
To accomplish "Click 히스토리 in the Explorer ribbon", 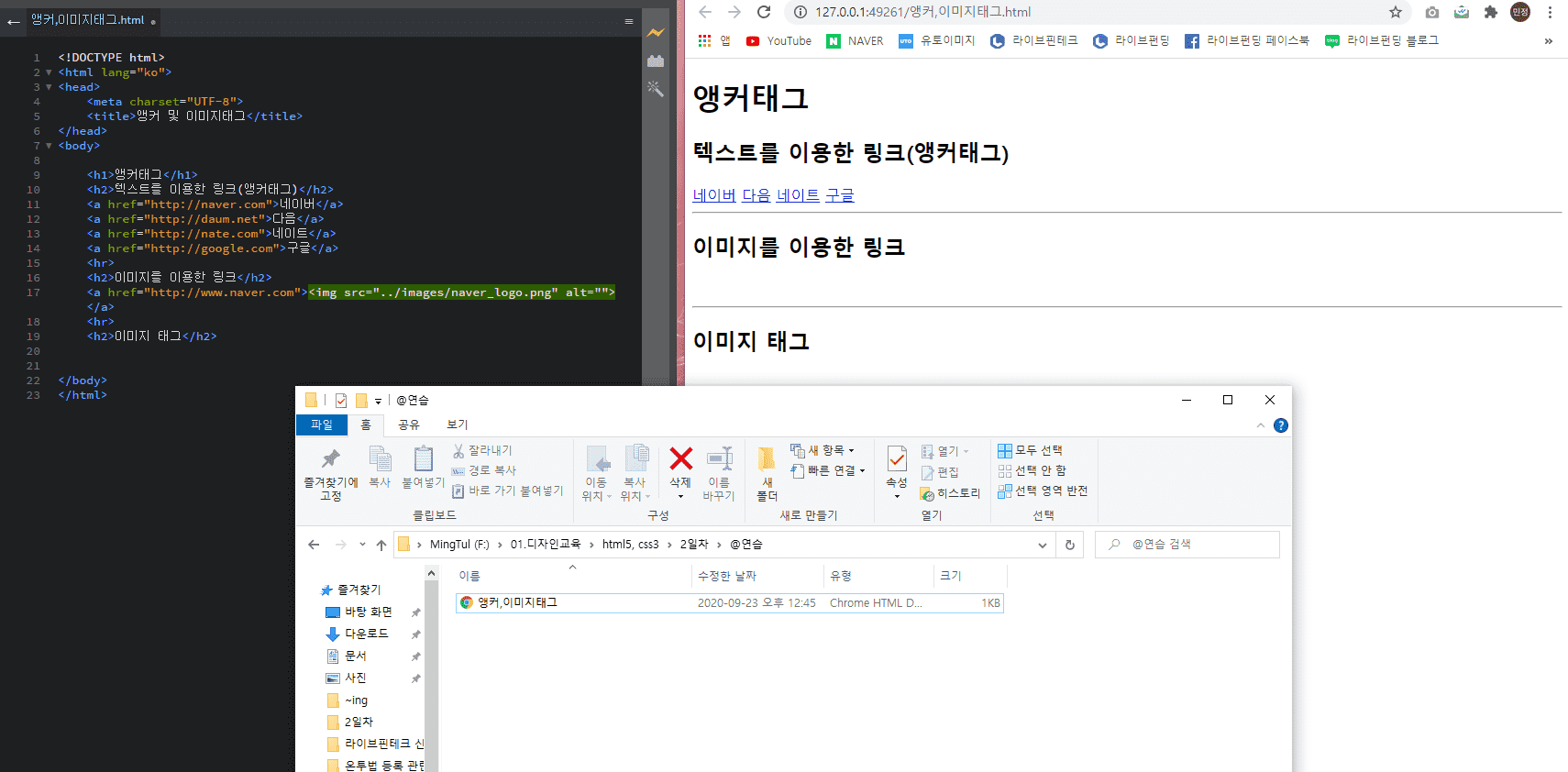I will [x=950, y=493].
